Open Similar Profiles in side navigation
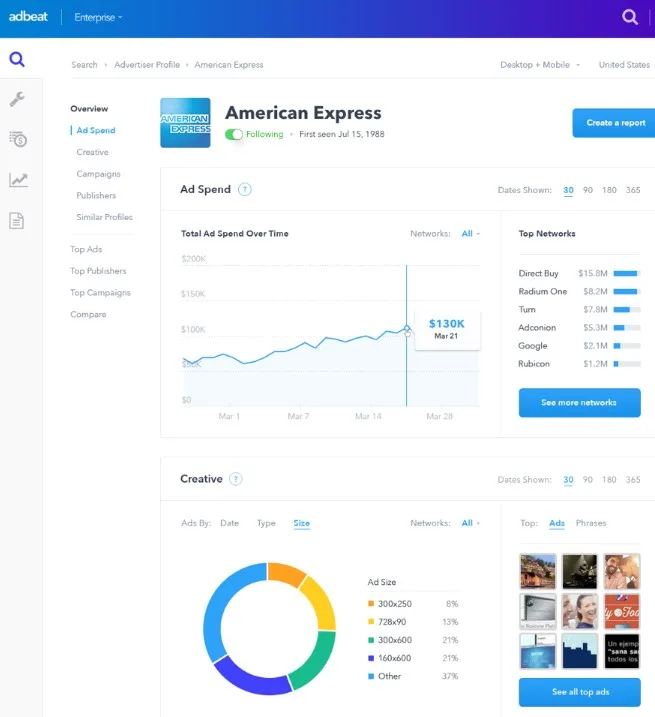655x717 pixels. (x=104, y=217)
